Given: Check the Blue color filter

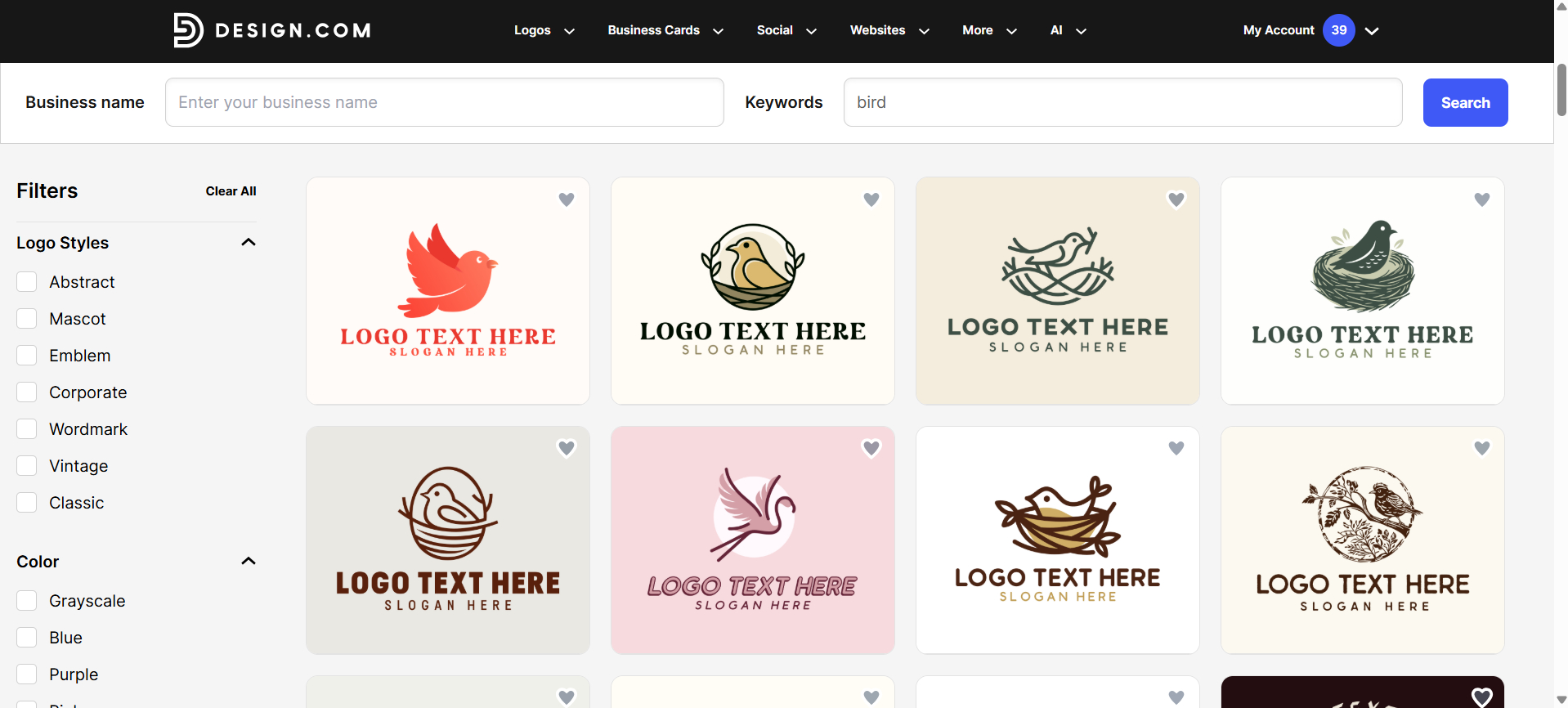Looking at the screenshot, I should tap(27, 638).
